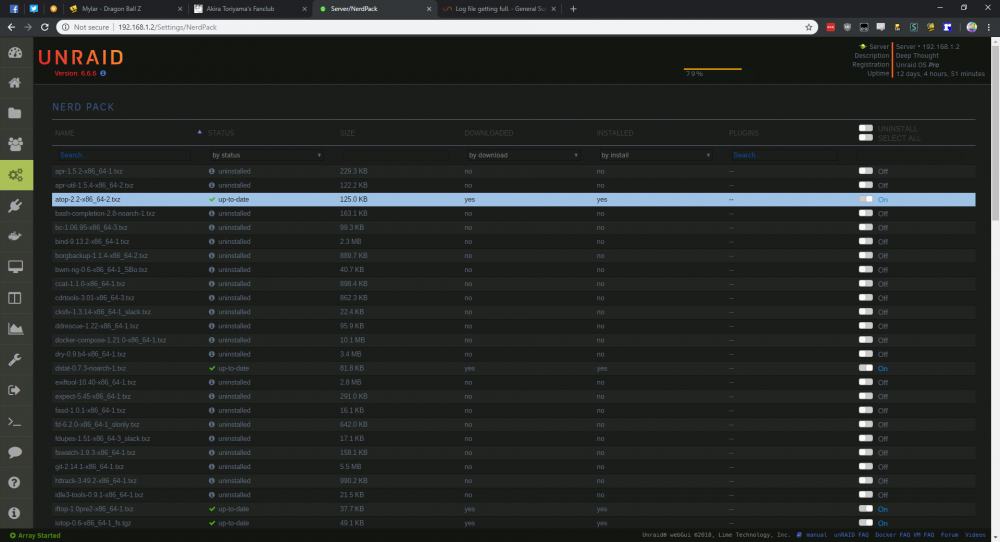Disable the dstat-0.7.3 package switch
Image resolution: width=1000 pixels, height=542 pixels.
click(865, 368)
